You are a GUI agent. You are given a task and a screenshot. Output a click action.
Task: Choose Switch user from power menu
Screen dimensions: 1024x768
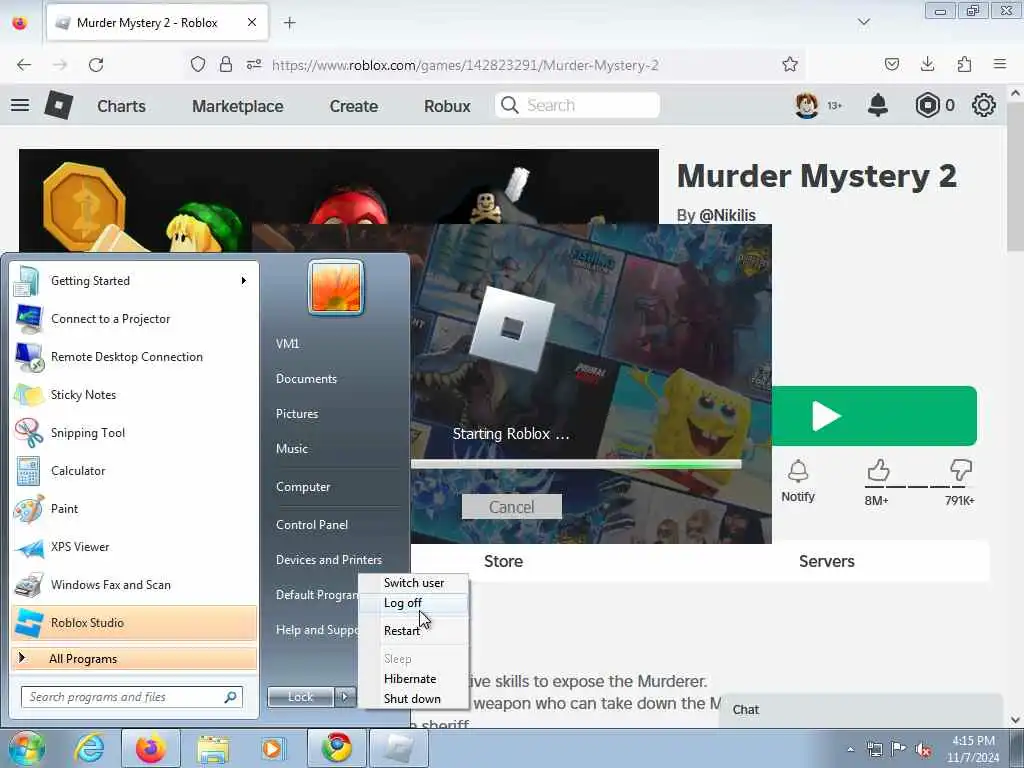(x=413, y=583)
